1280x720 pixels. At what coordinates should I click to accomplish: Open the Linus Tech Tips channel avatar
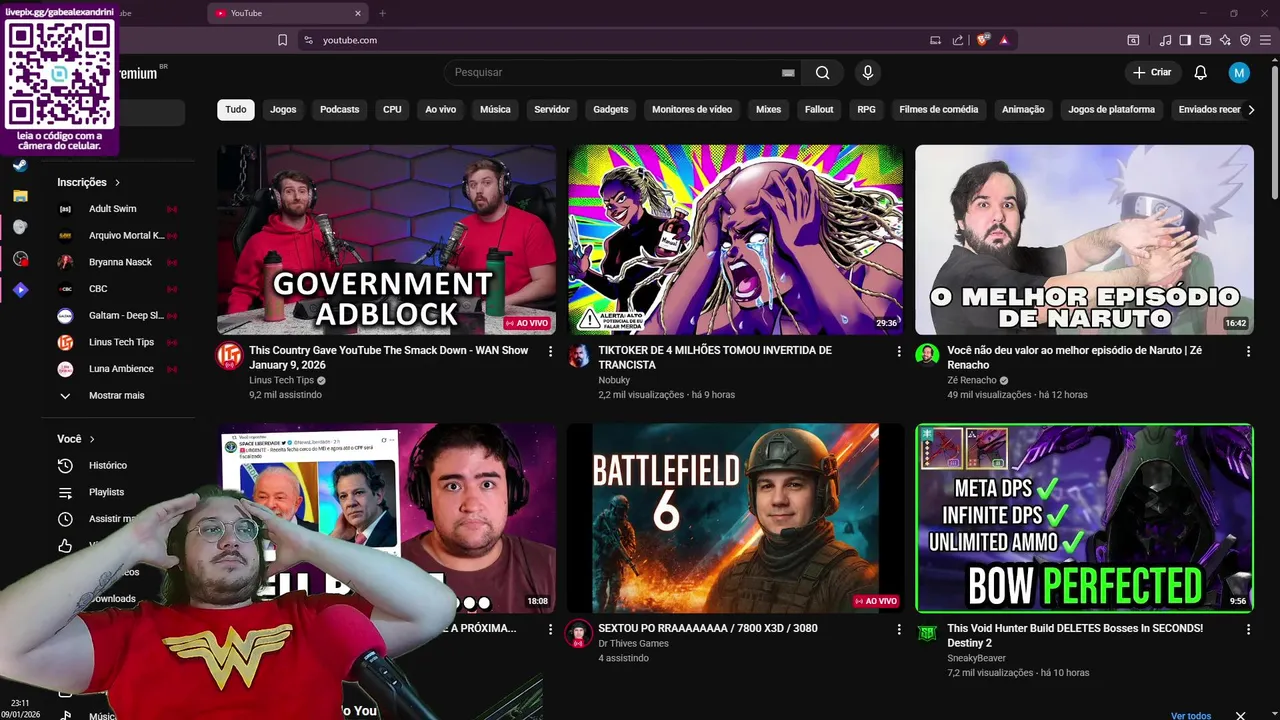coord(230,356)
